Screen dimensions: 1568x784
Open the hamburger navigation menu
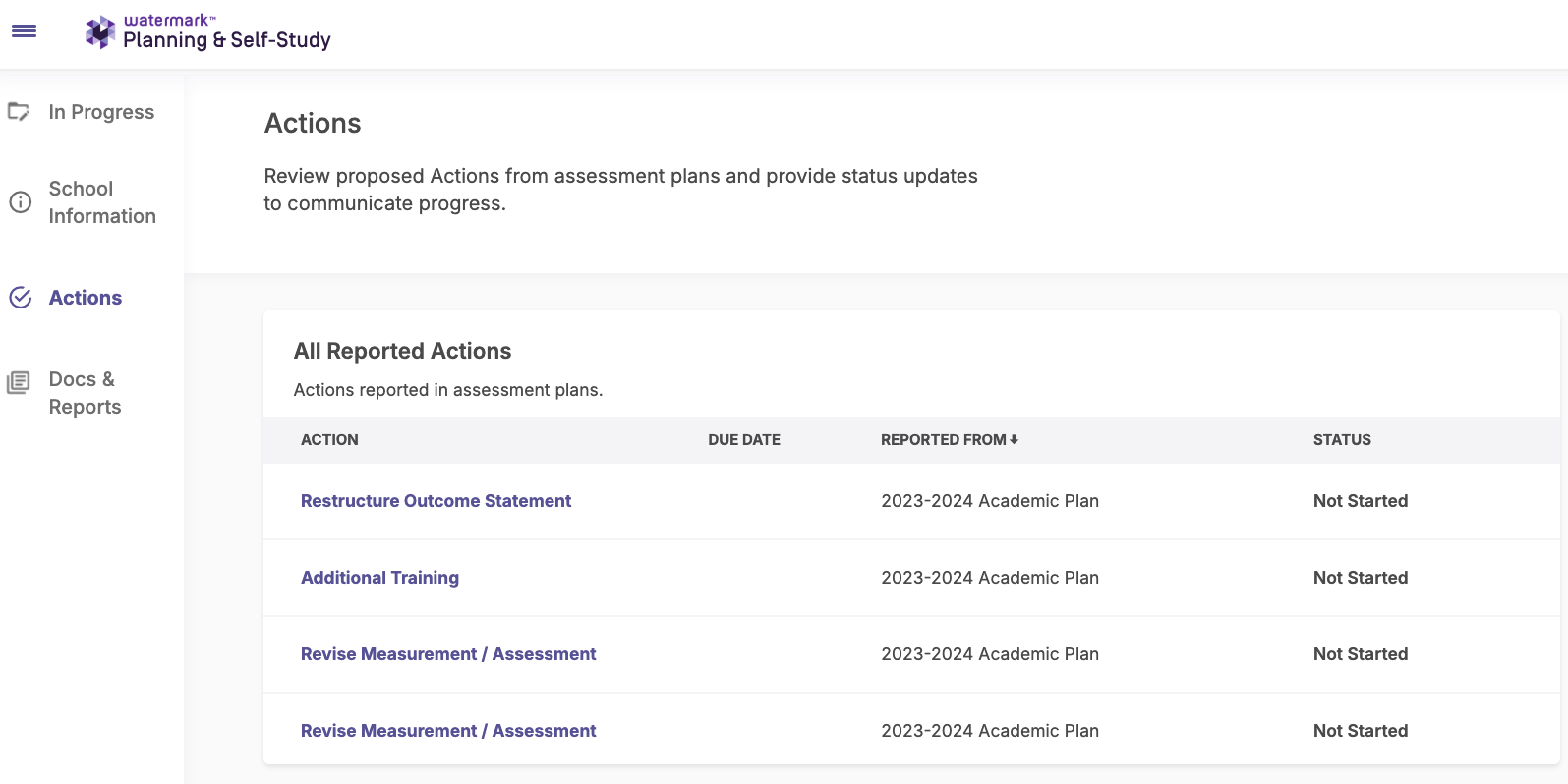pyautogui.click(x=24, y=31)
